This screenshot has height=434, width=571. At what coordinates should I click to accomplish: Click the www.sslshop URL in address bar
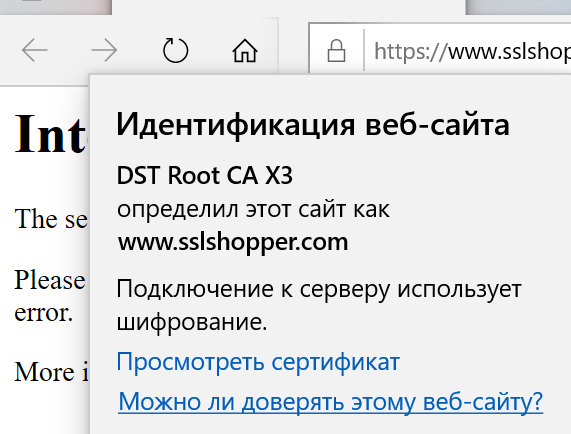click(509, 51)
